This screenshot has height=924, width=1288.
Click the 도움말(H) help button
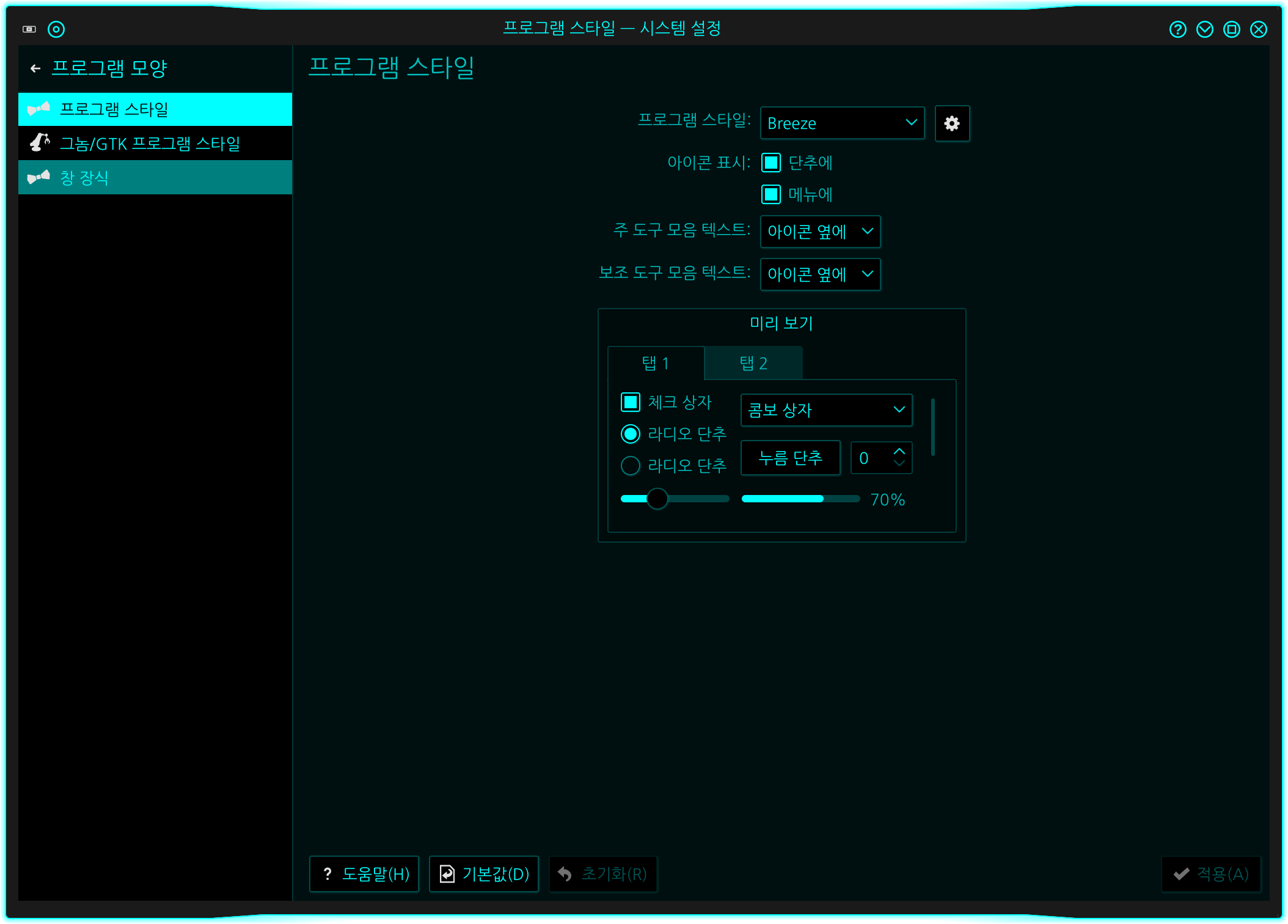click(x=364, y=874)
